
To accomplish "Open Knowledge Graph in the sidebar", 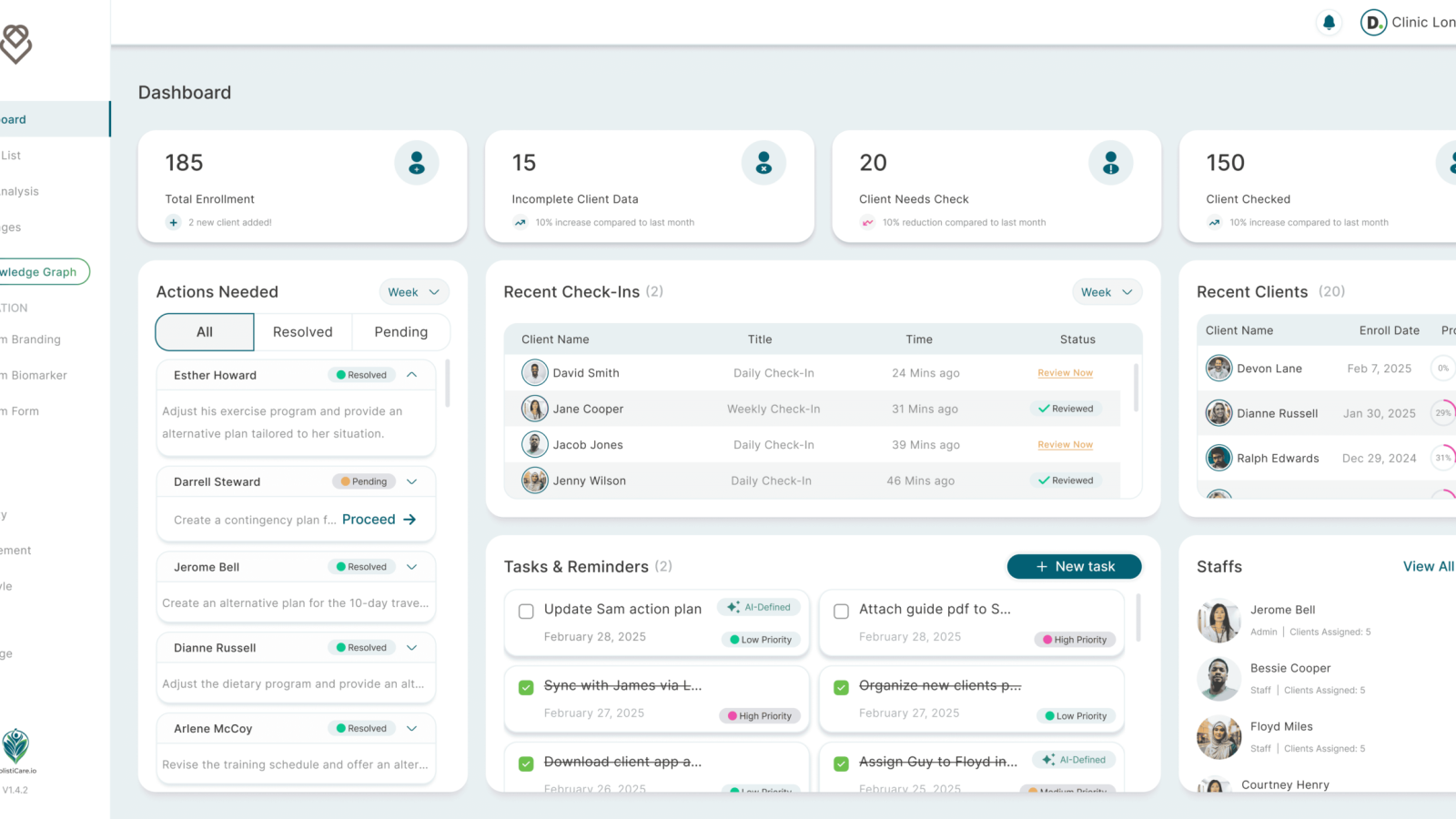I will (43, 271).
